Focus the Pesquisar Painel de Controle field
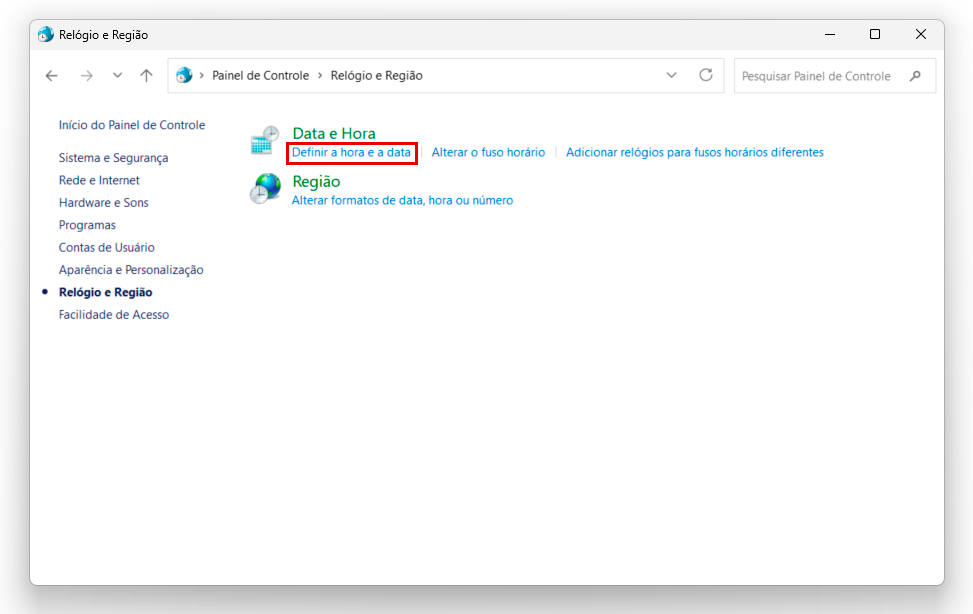The image size is (973, 614). pos(835,76)
